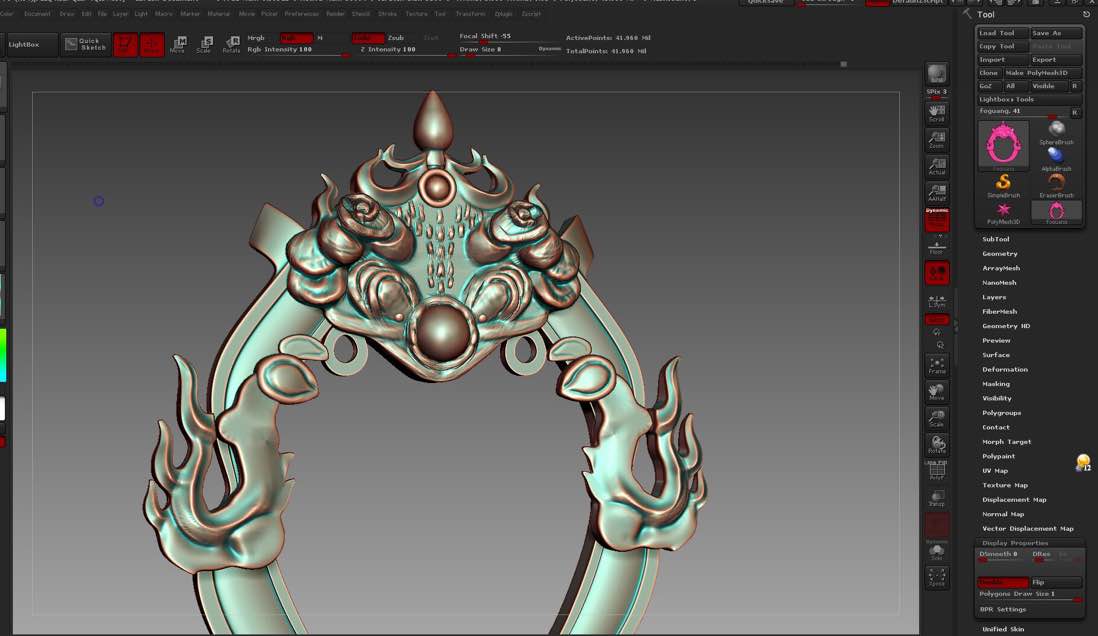The height and width of the screenshot is (636, 1098).
Task: Click the Frame icon in right shelf
Action: coord(937,365)
